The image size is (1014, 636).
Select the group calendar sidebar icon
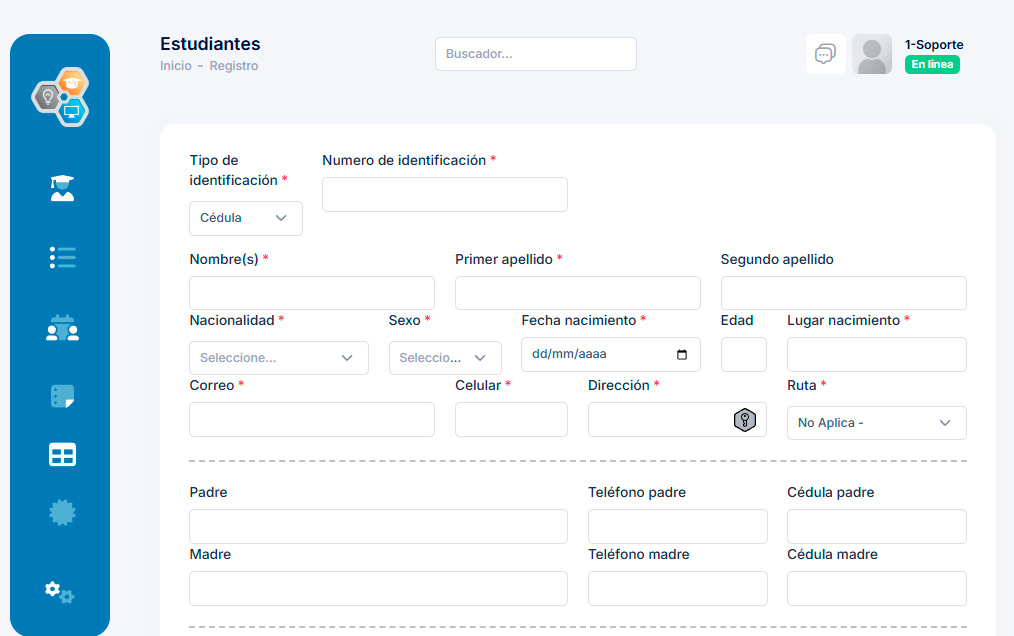click(x=62, y=328)
